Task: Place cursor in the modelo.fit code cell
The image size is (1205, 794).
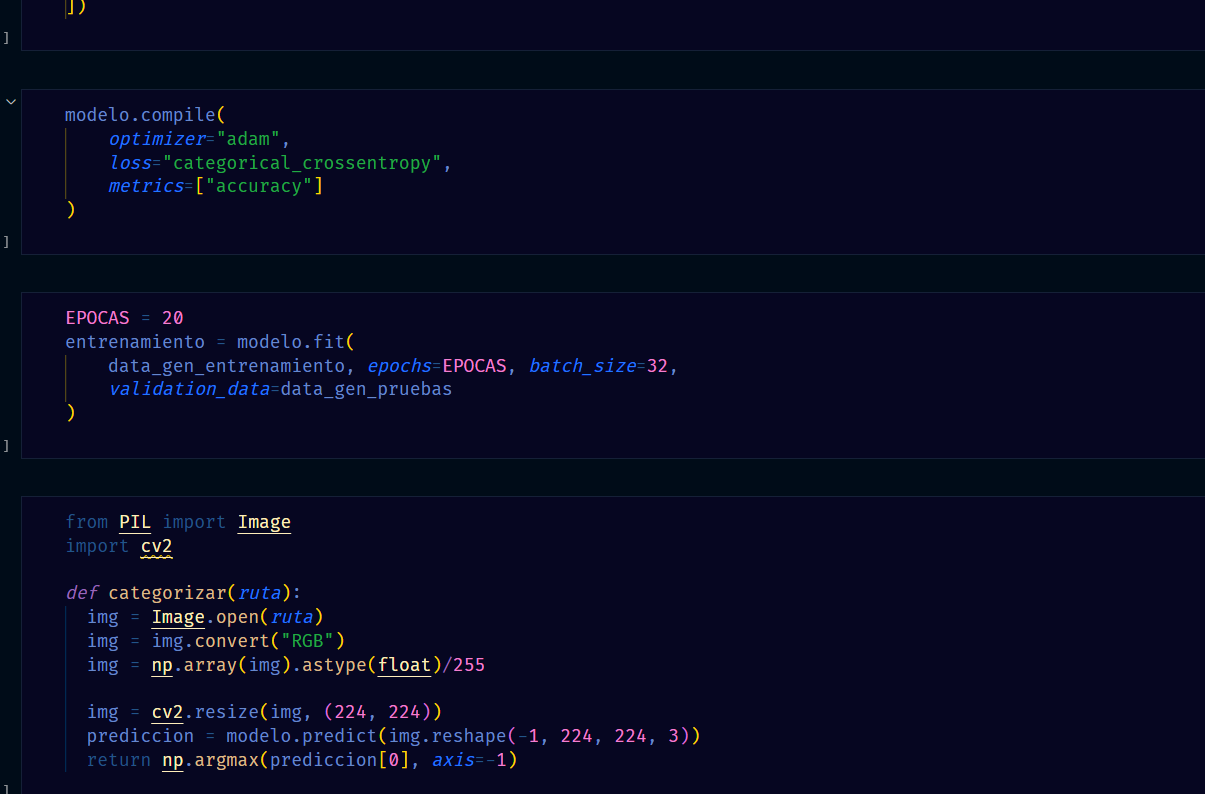Action: tap(612, 375)
